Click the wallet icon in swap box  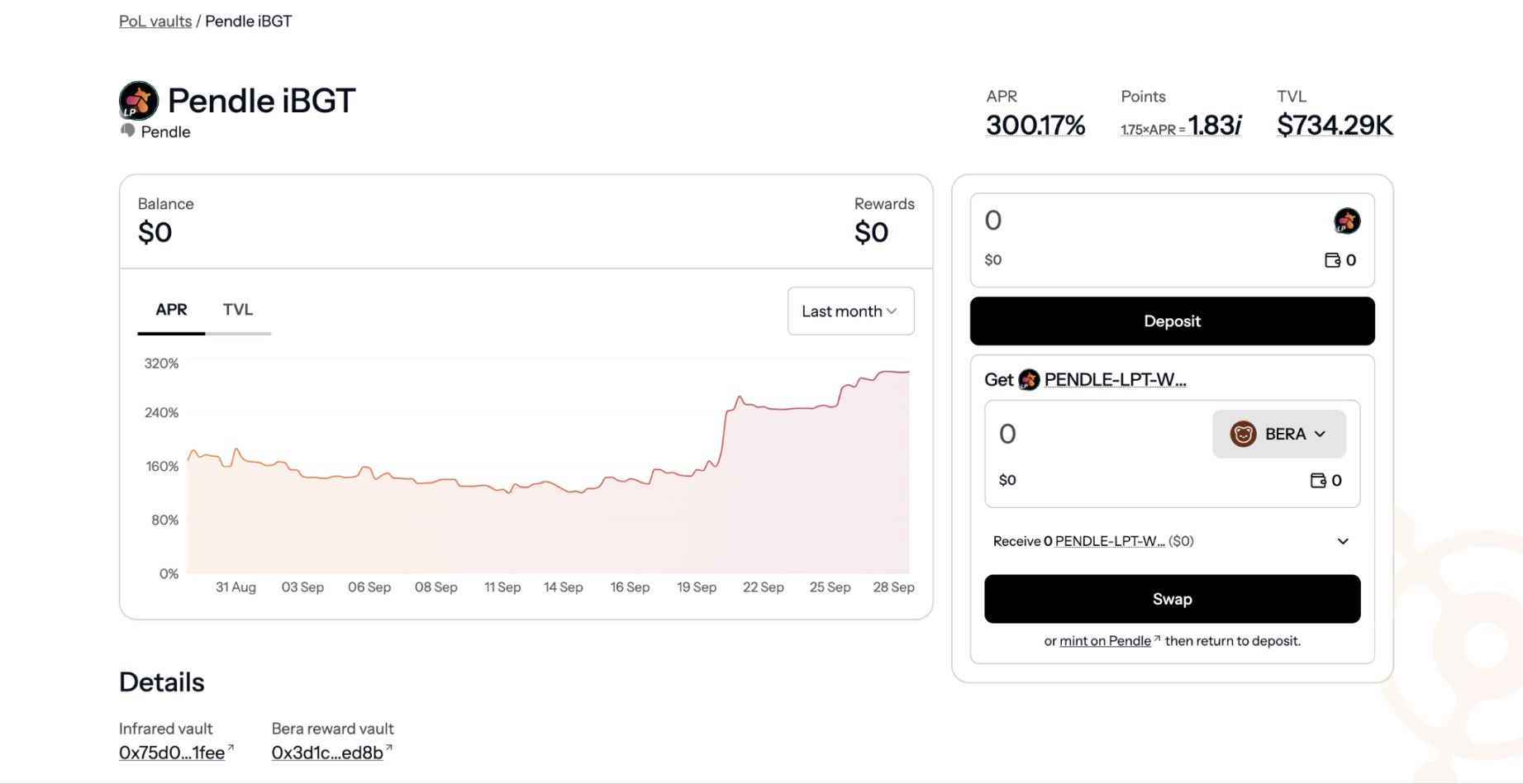click(x=1318, y=481)
